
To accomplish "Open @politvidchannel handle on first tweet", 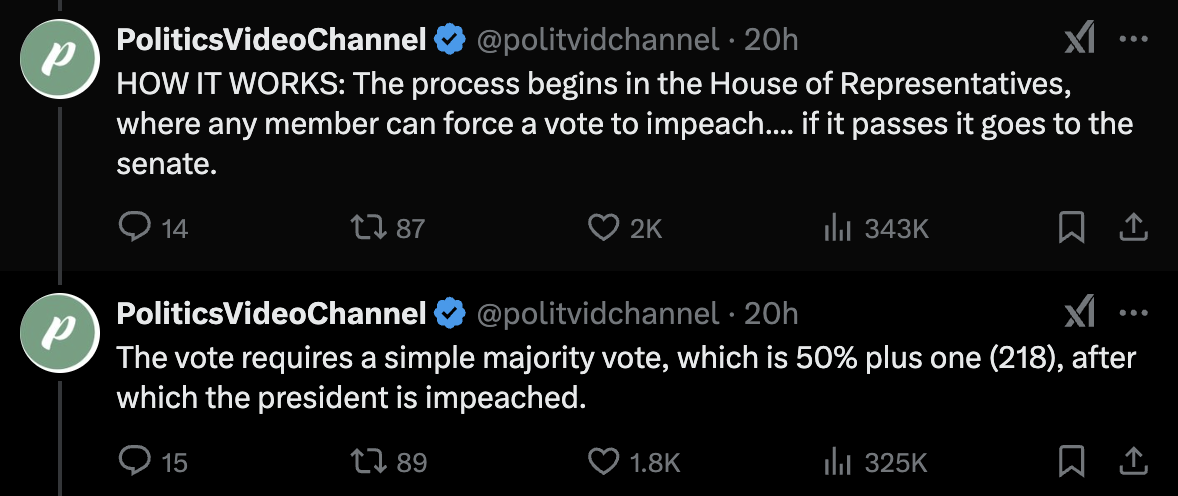I will 598,40.
